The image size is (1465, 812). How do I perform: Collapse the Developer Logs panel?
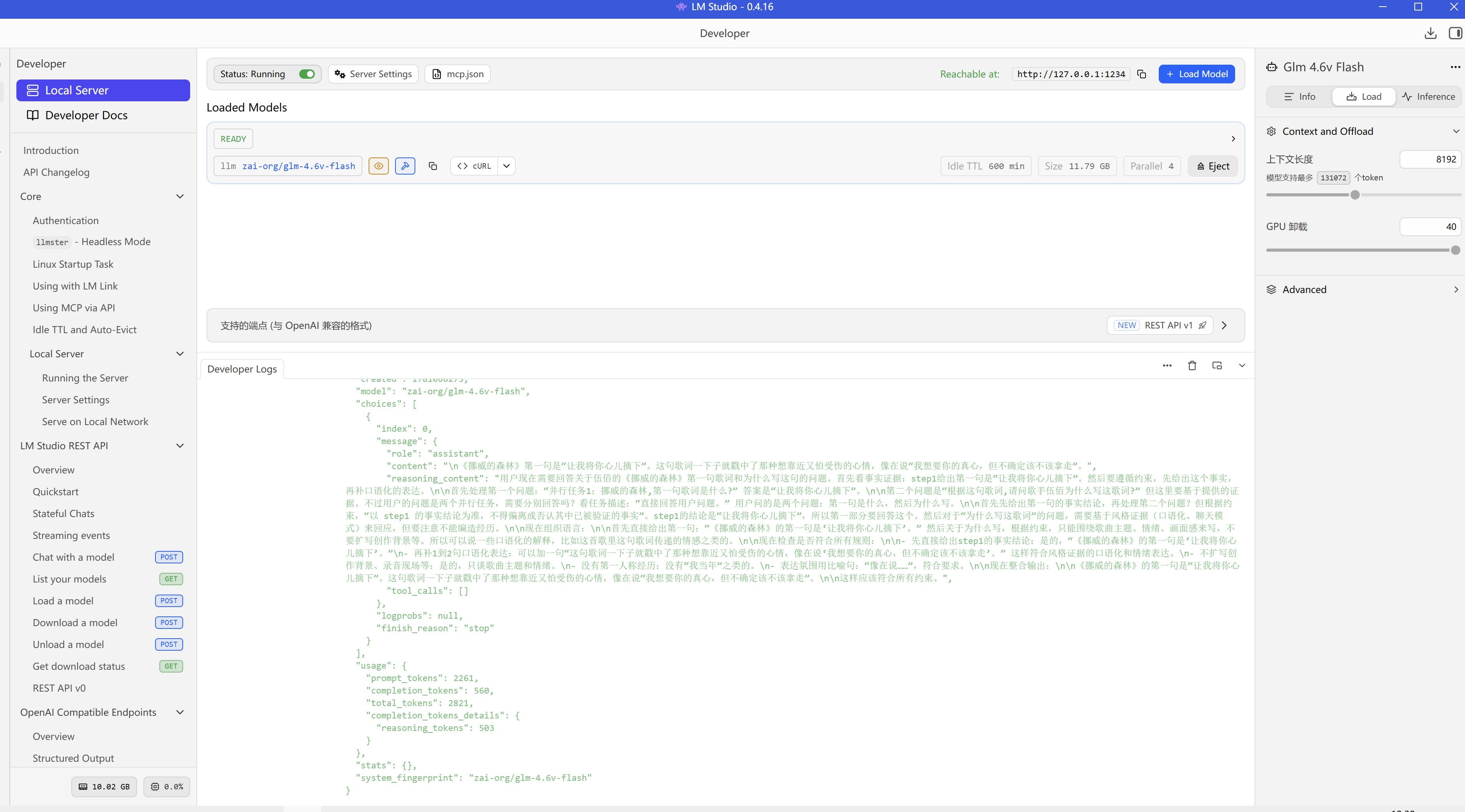[x=1242, y=365]
